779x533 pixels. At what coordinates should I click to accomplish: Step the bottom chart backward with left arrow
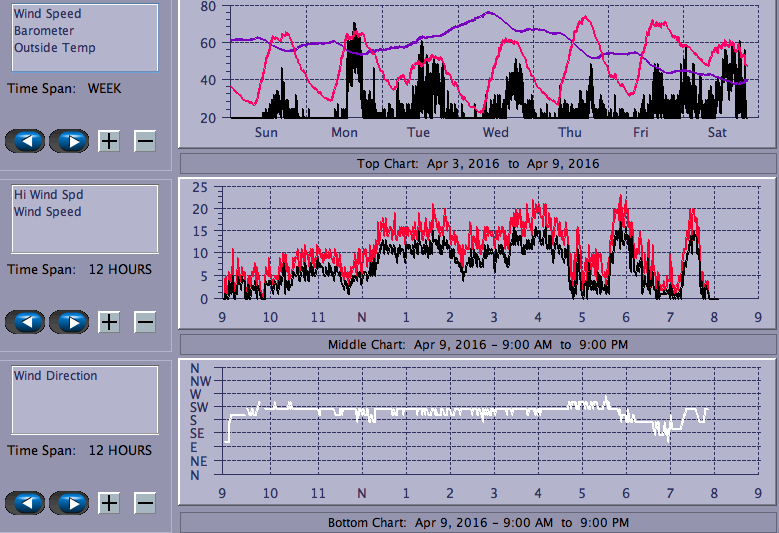[x=25, y=503]
